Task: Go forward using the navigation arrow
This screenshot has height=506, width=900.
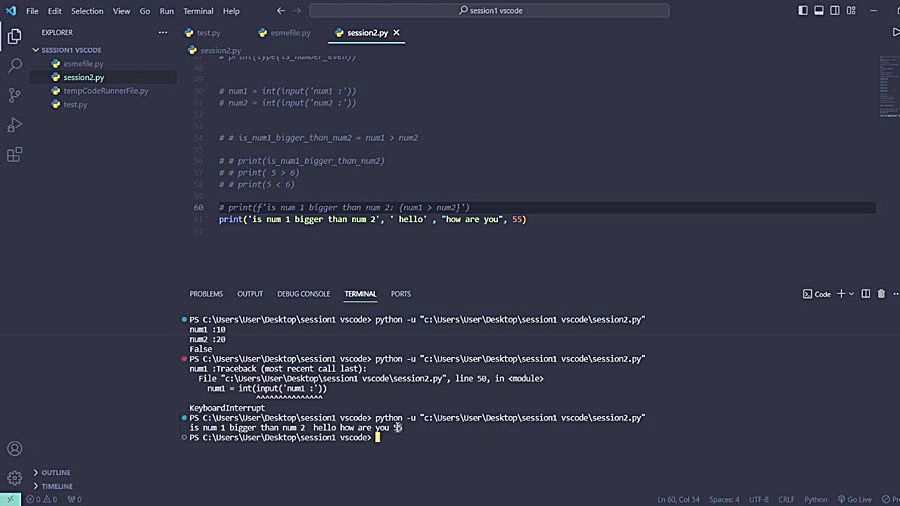Action: (x=297, y=10)
